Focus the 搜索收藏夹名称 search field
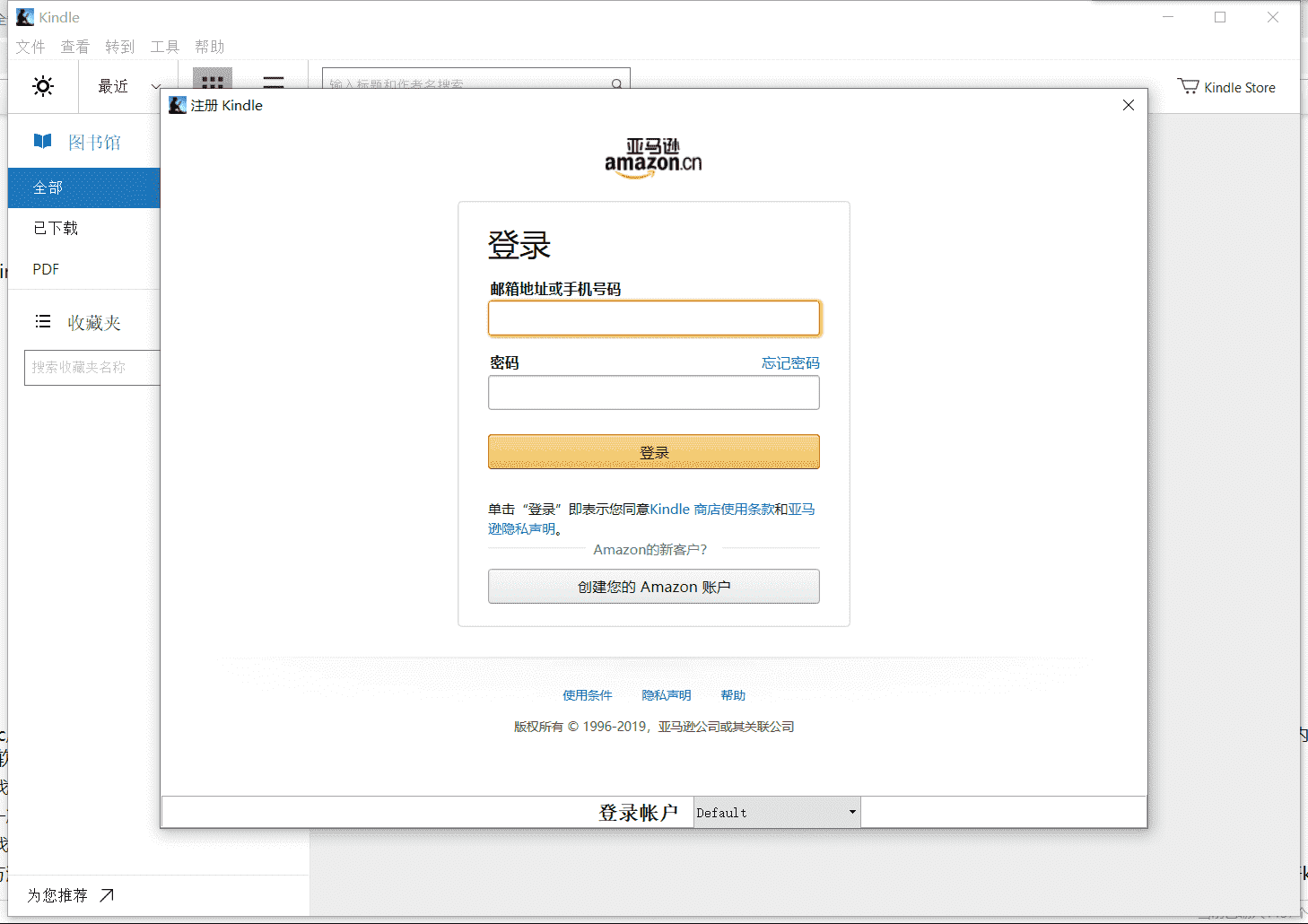Viewport: 1308px width, 924px height. (92, 368)
